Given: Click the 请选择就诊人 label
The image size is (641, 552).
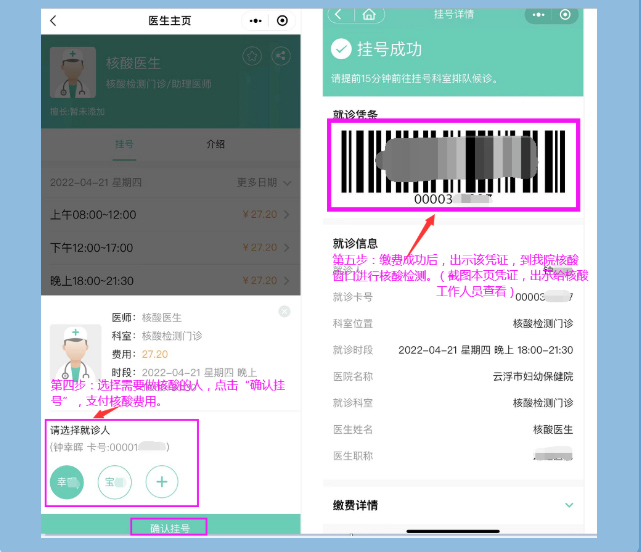Looking at the screenshot, I should coord(80,430).
